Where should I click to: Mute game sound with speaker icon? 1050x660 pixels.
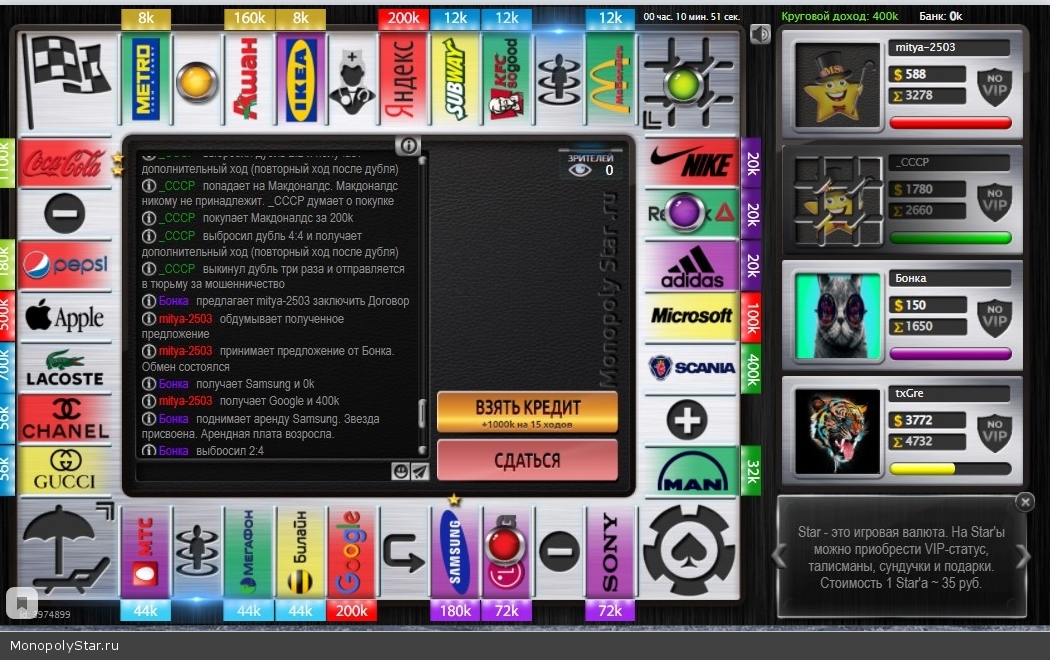(x=760, y=33)
